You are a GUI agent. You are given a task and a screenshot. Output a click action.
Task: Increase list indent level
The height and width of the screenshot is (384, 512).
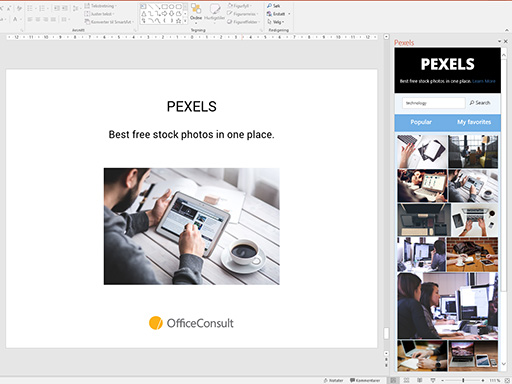(x=65, y=8)
